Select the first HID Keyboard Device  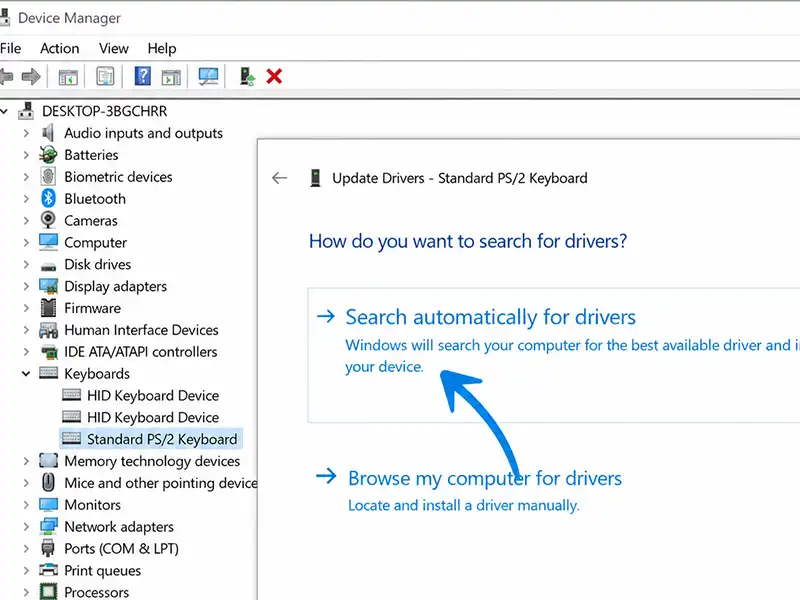153,395
